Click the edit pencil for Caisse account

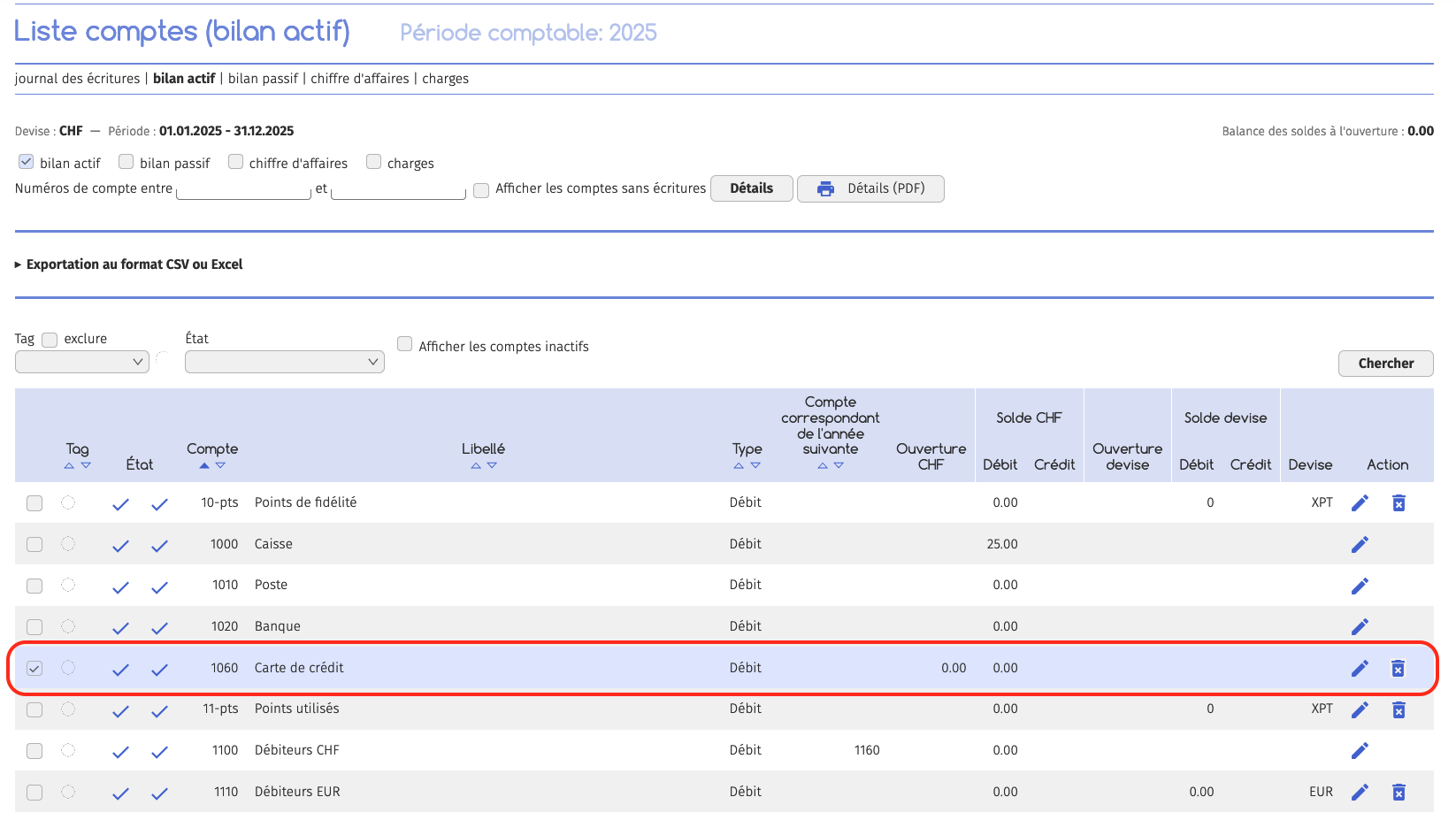pyautogui.click(x=1360, y=544)
